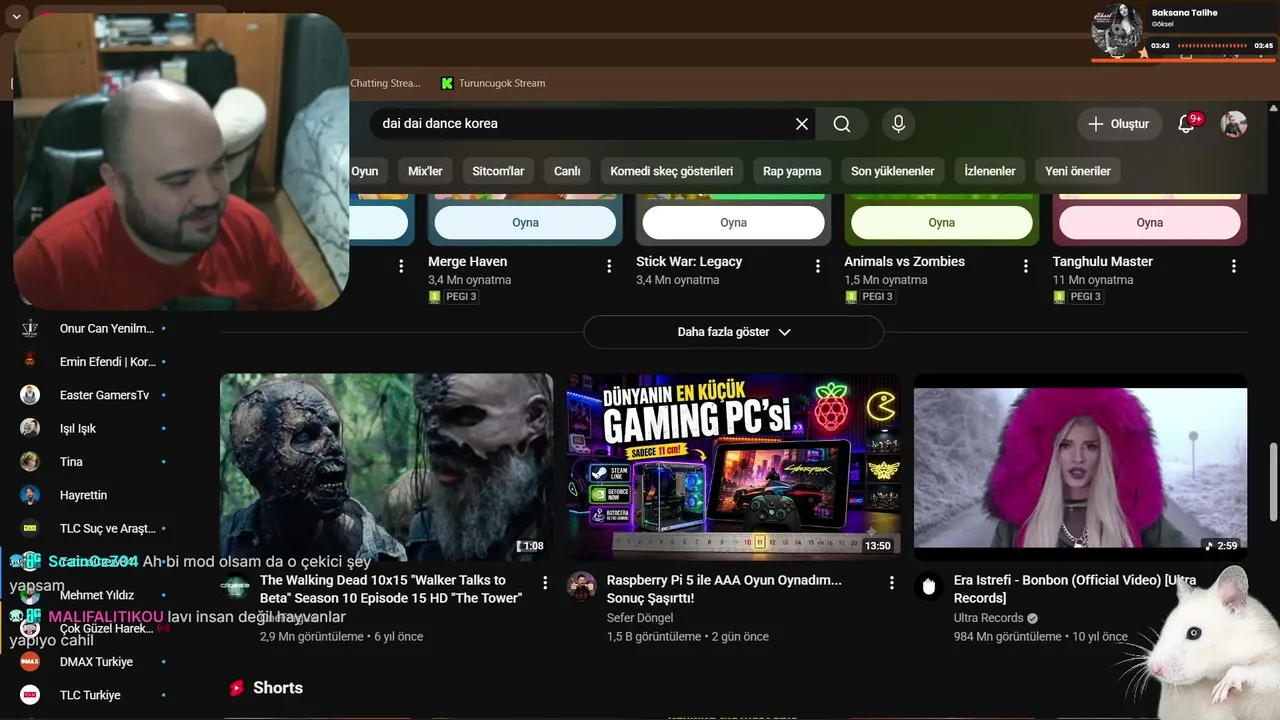Click the Kick icon on Turuncugok Stream tab
This screenshot has height=720, width=1280.
(x=447, y=83)
